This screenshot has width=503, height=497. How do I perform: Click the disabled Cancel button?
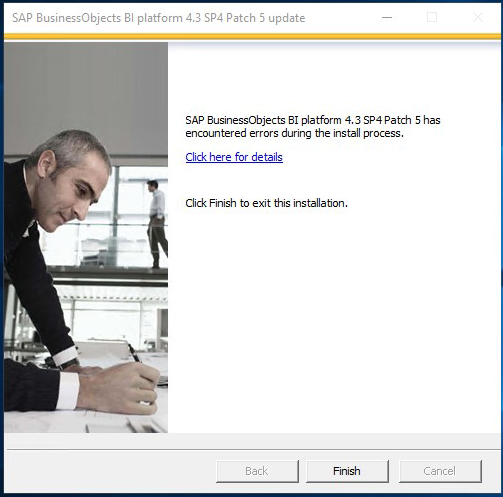(440, 471)
